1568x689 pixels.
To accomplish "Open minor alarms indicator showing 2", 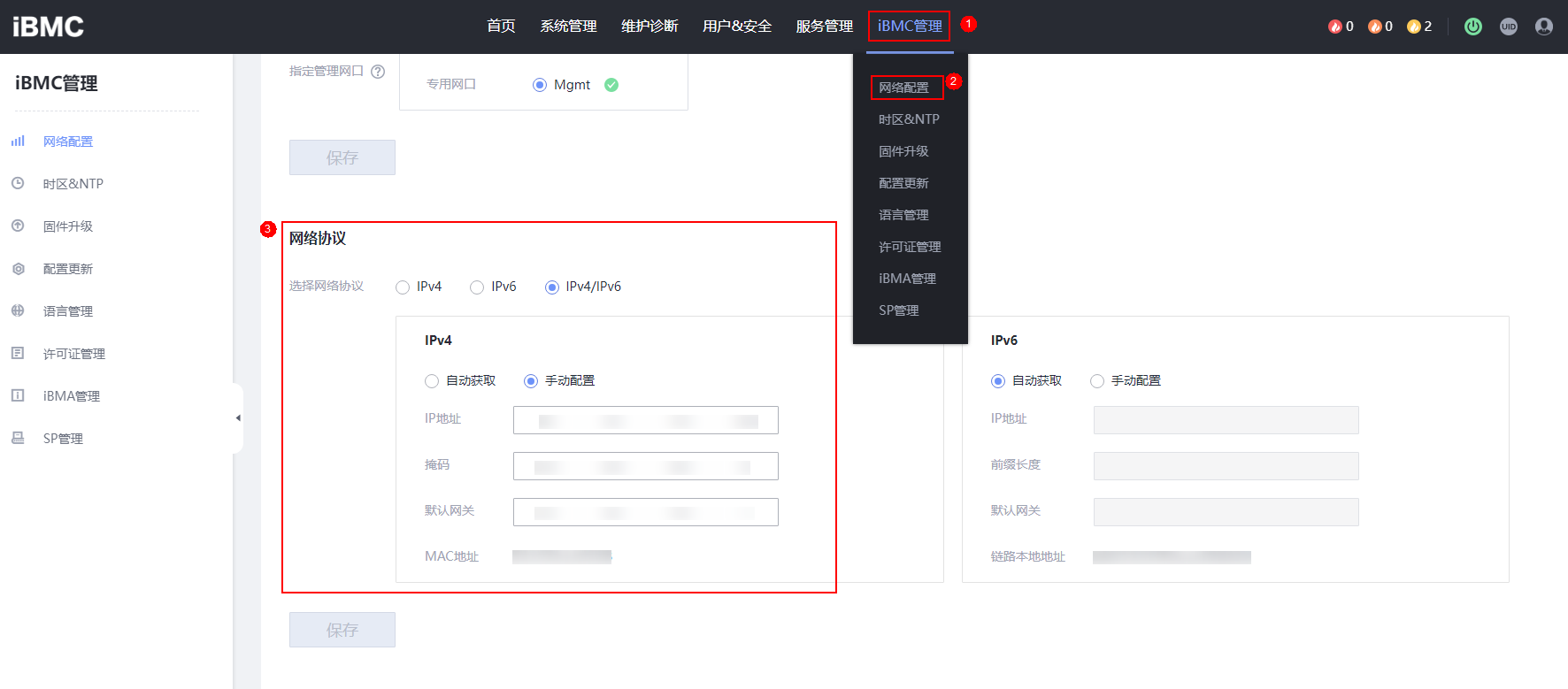I will pyautogui.click(x=1419, y=27).
